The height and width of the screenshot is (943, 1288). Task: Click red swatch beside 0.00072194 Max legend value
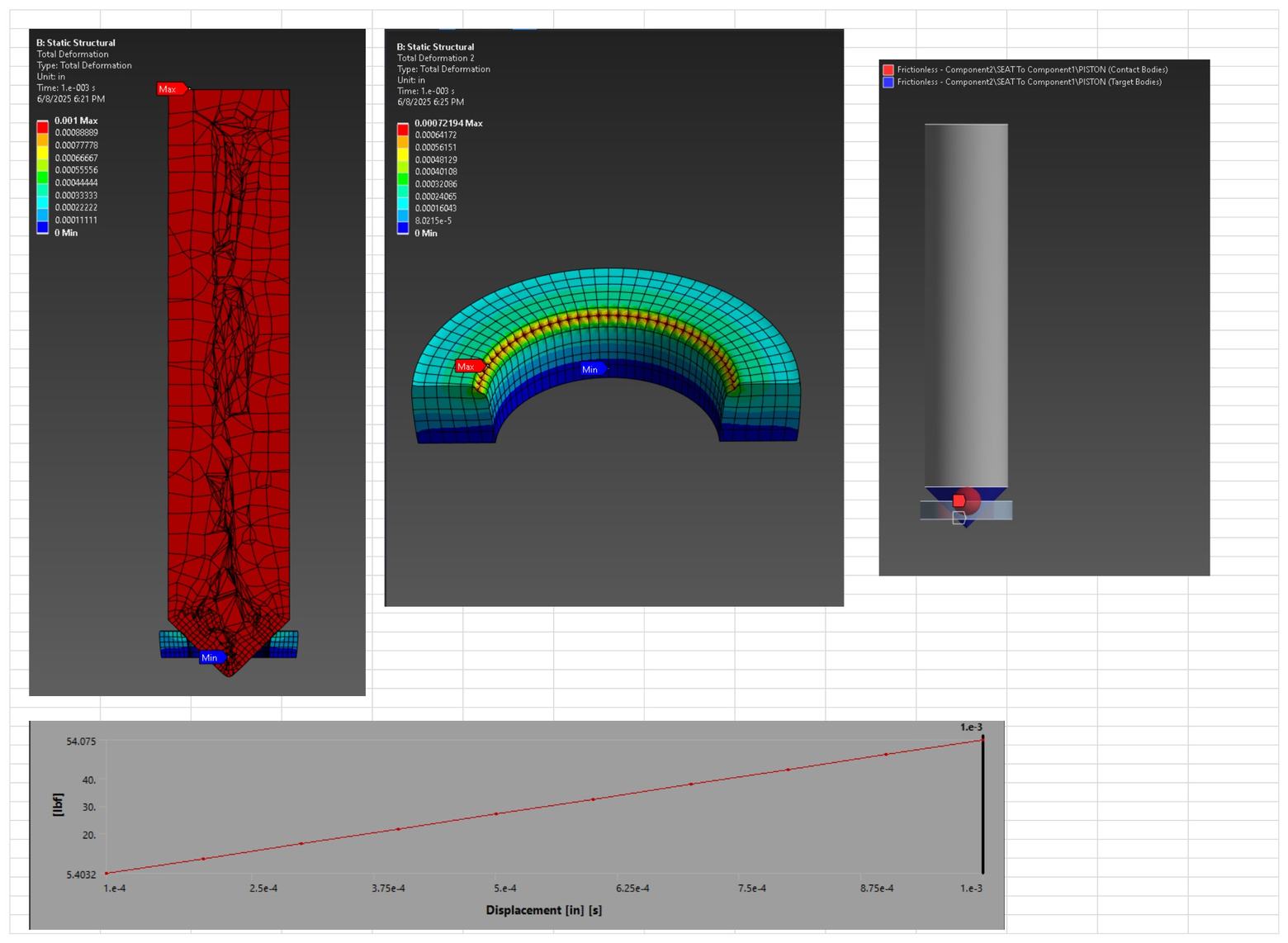click(x=403, y=130)
